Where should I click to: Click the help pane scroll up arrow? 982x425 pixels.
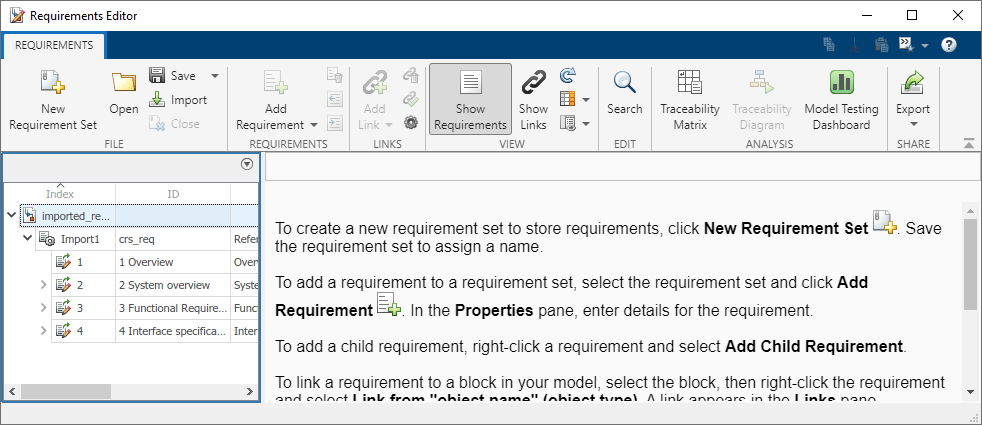coord(969,210)
